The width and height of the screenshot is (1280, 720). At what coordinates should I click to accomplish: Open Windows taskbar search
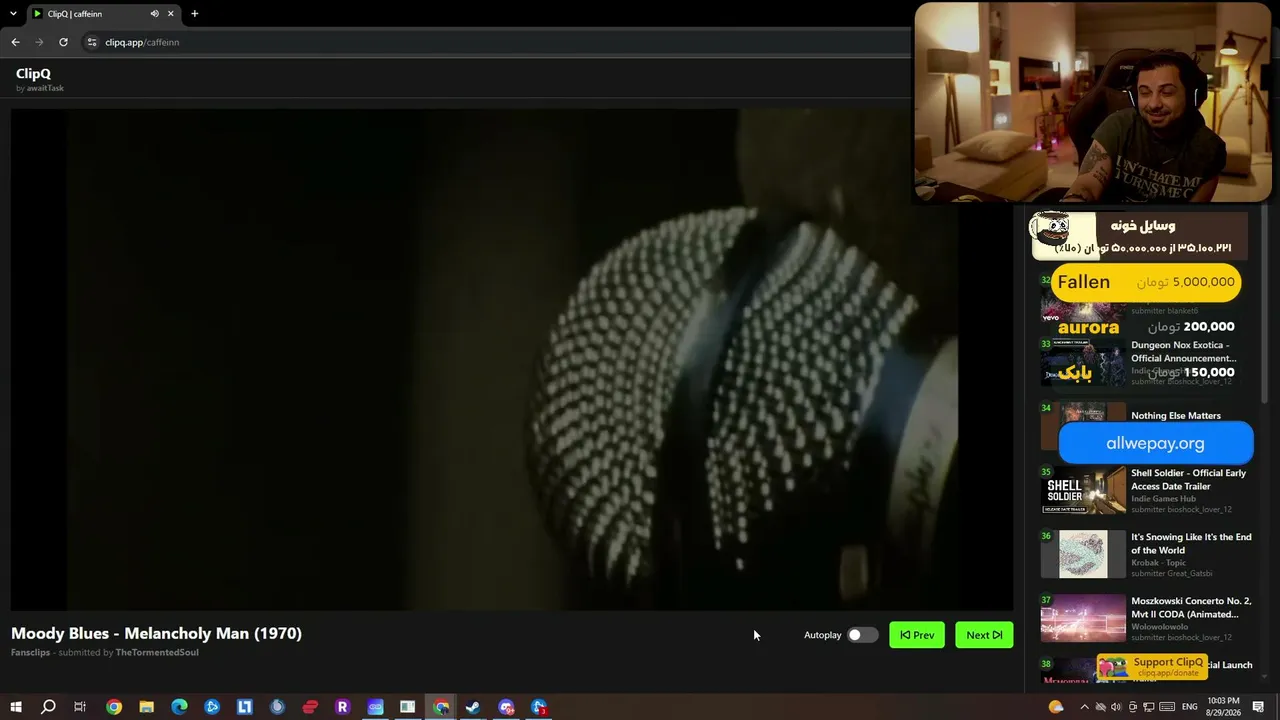tap(48, 707)
